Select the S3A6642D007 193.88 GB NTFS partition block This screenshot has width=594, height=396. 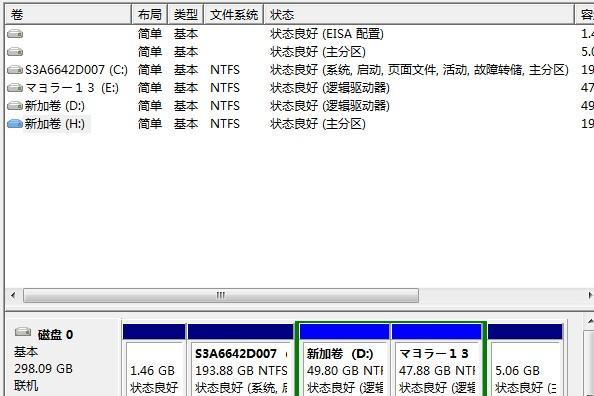pyautogui.click(x=241, y=360)
